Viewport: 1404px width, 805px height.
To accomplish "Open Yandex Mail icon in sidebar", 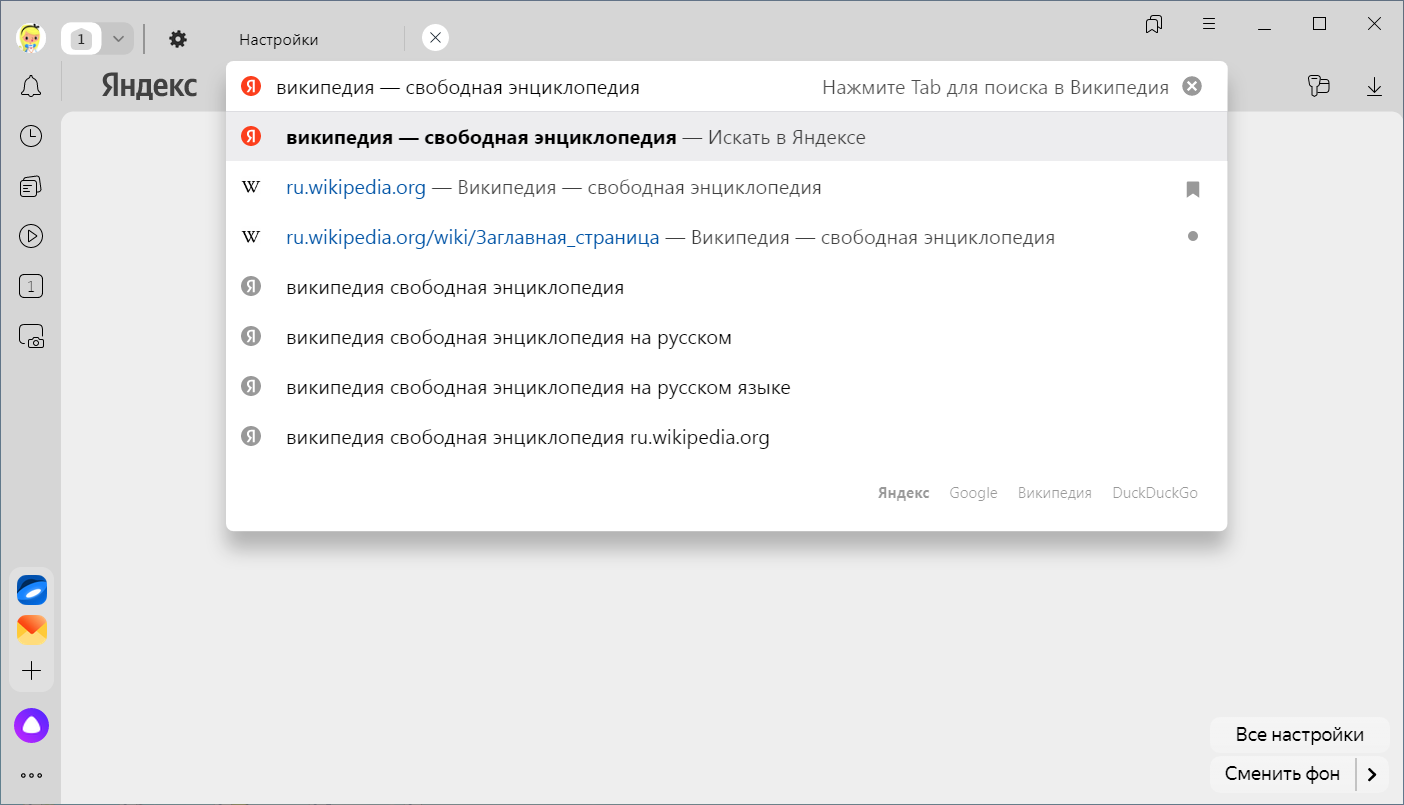I will point(32,630).
